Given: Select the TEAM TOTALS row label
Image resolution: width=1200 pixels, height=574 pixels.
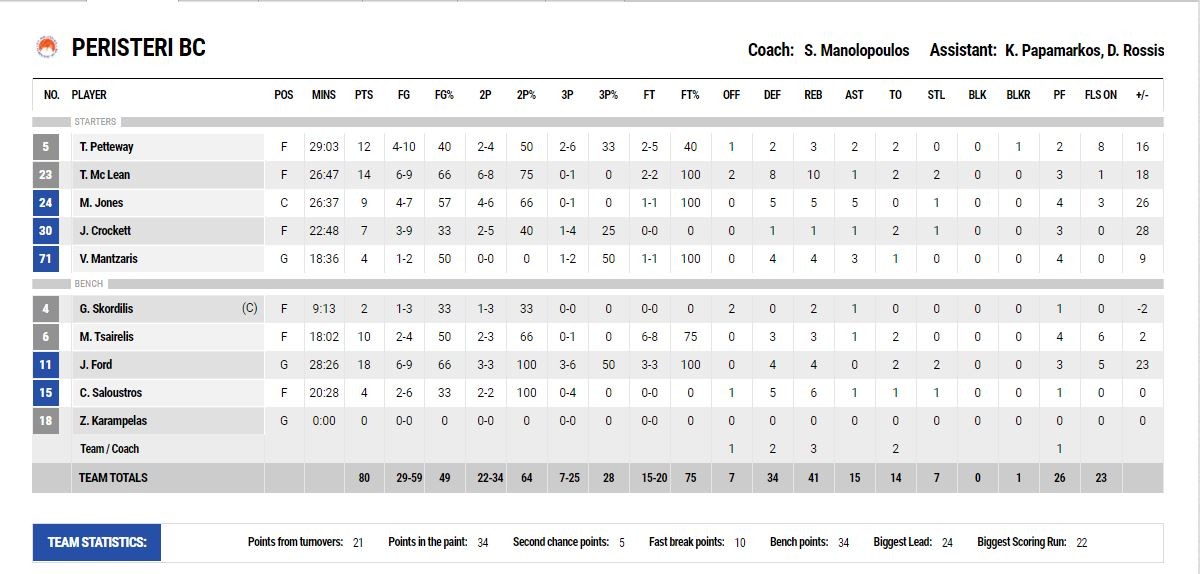Looking at the screenshot, I should 113,478.
